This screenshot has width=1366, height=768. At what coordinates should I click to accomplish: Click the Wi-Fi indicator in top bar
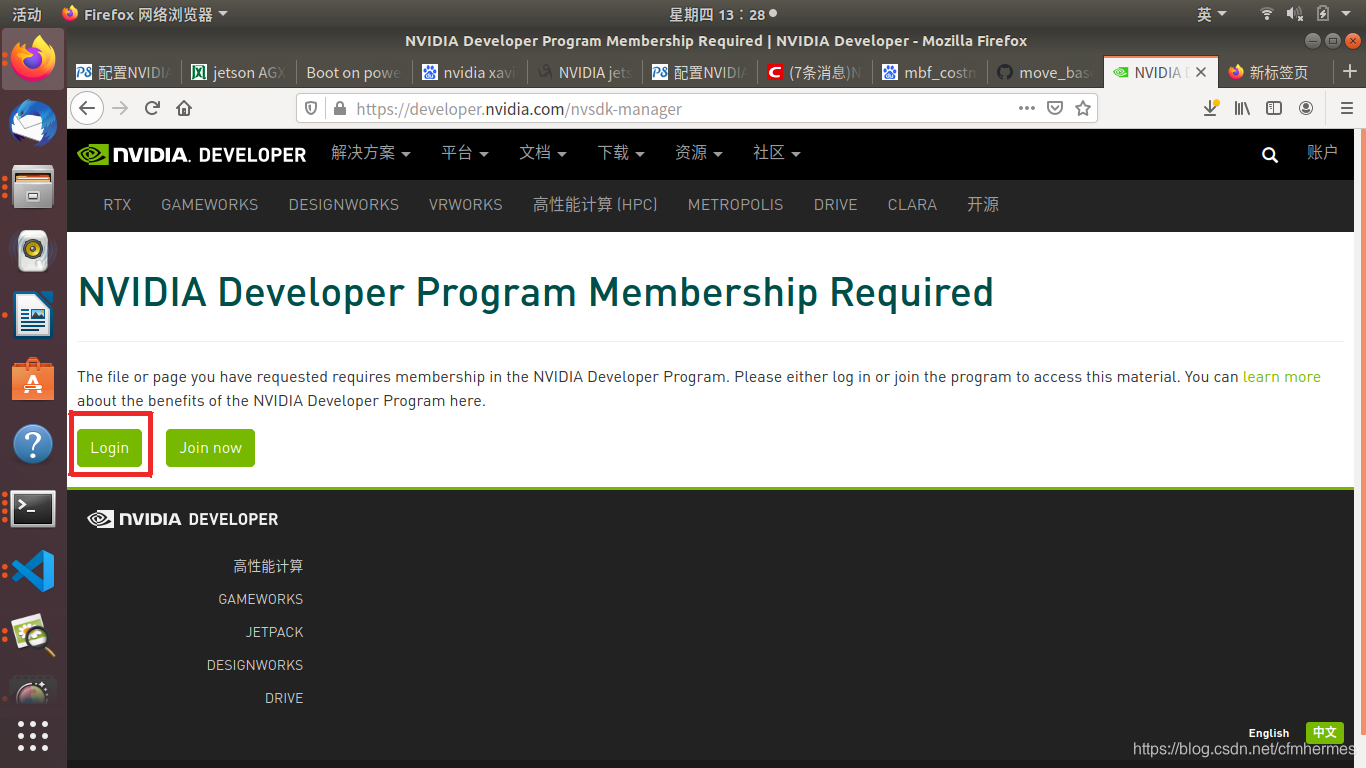pos(1267,14)
